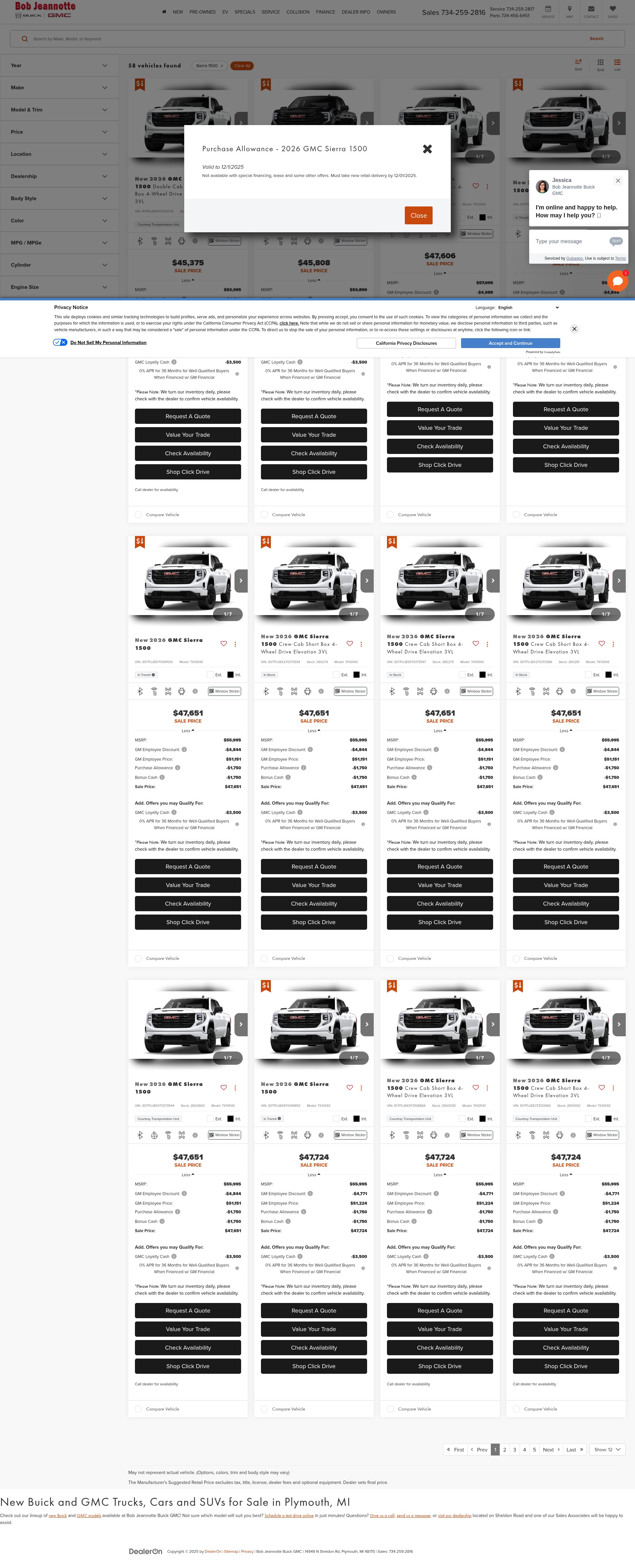Expand the Body Style filter
Viewport: 635px width, 1568px height.
(60, 199)
